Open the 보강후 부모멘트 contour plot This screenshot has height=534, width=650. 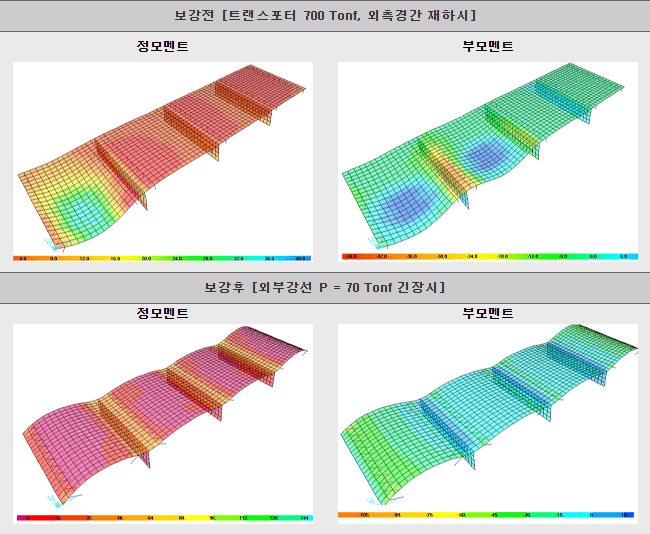click(488, 415)
